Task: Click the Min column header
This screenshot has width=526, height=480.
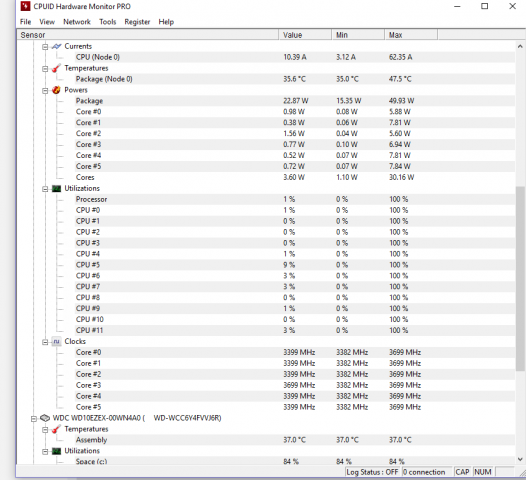Action: tap(358, 35)
